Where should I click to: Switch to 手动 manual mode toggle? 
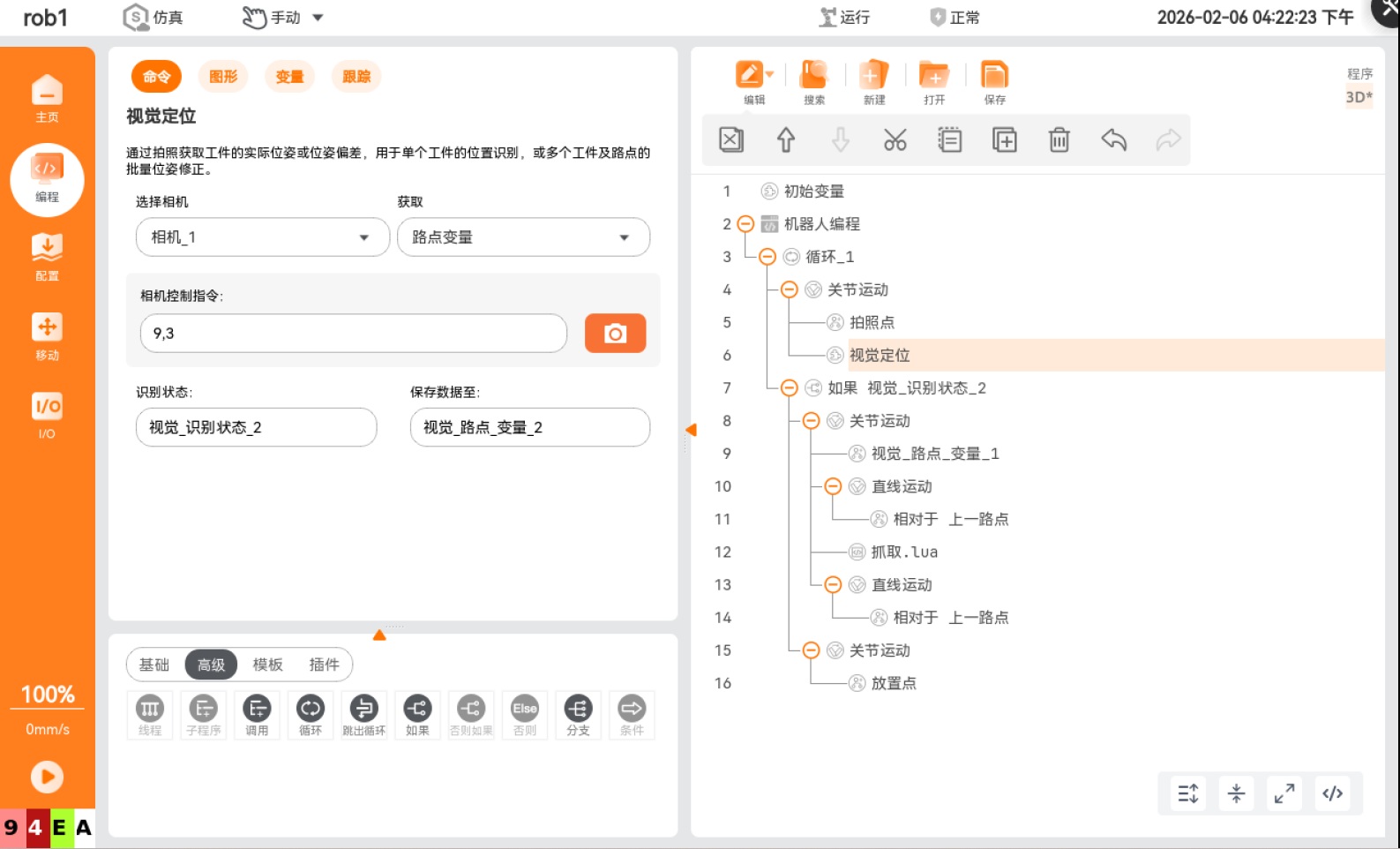[x=283, y=18]
